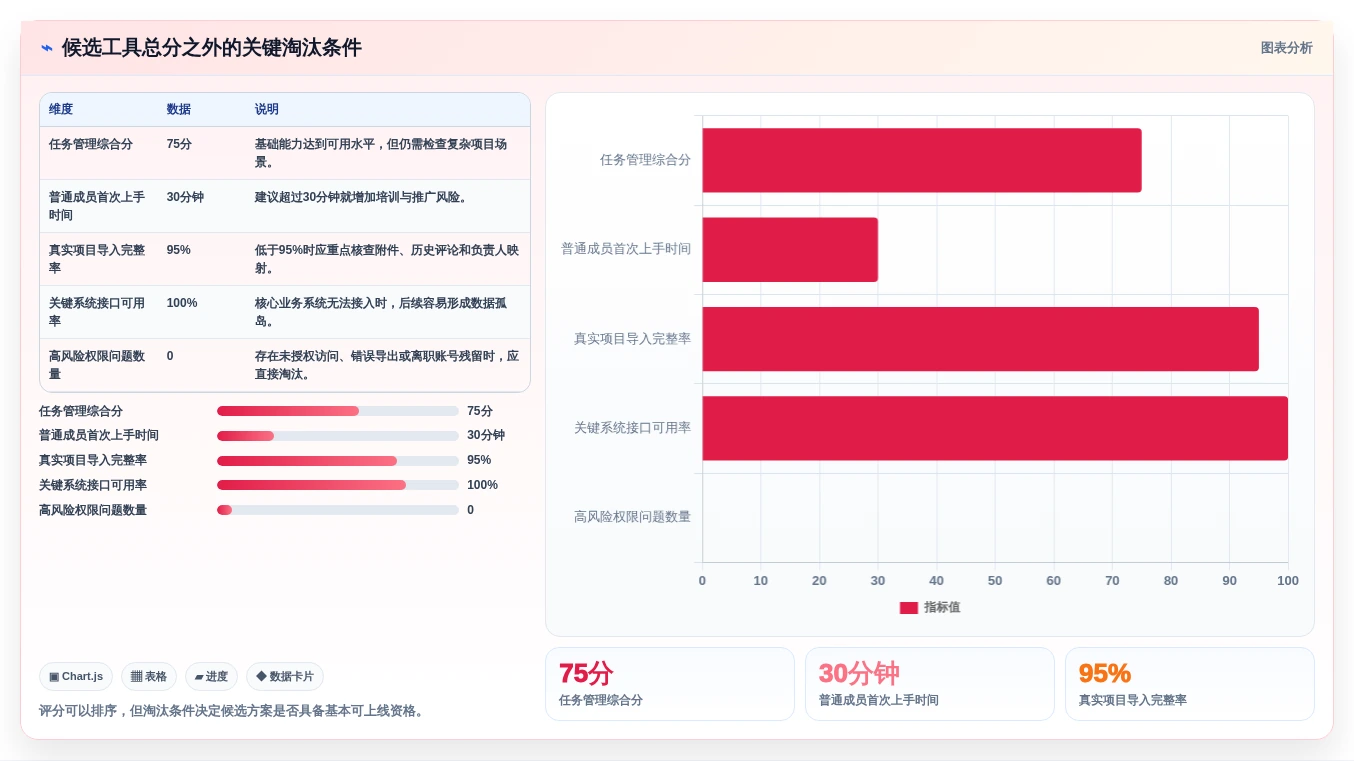Screen dimensions: 1354x761
Task: Click the red 指标值 legend swatch
Action: pyautogui.click(x=908, y=608)
